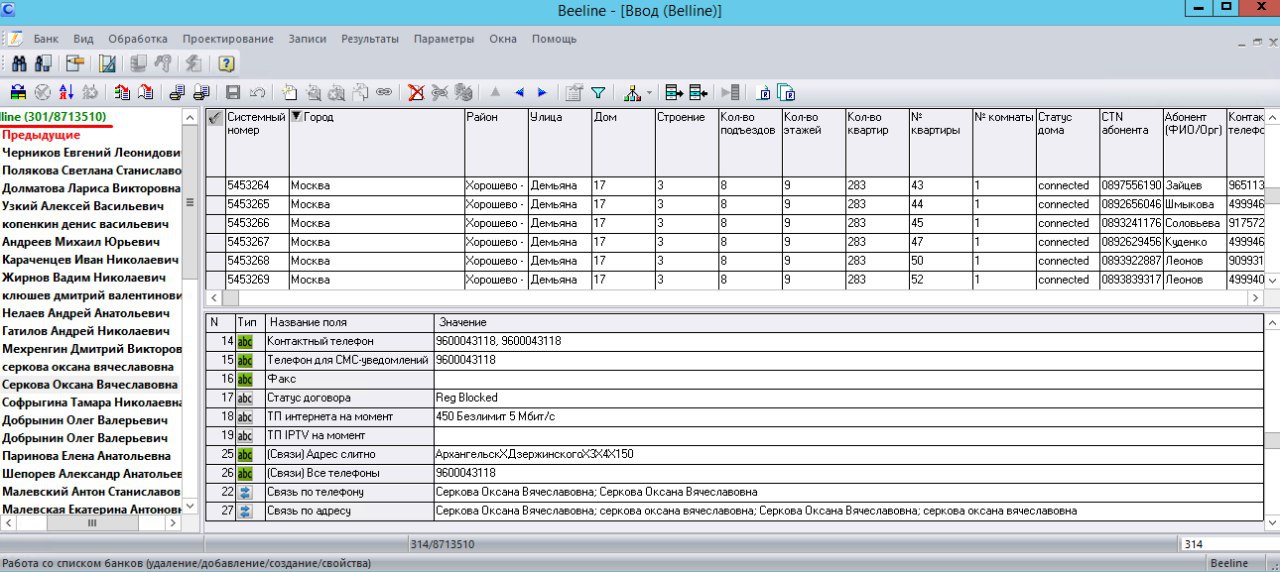Open the Результаты menu

[370, 39]
